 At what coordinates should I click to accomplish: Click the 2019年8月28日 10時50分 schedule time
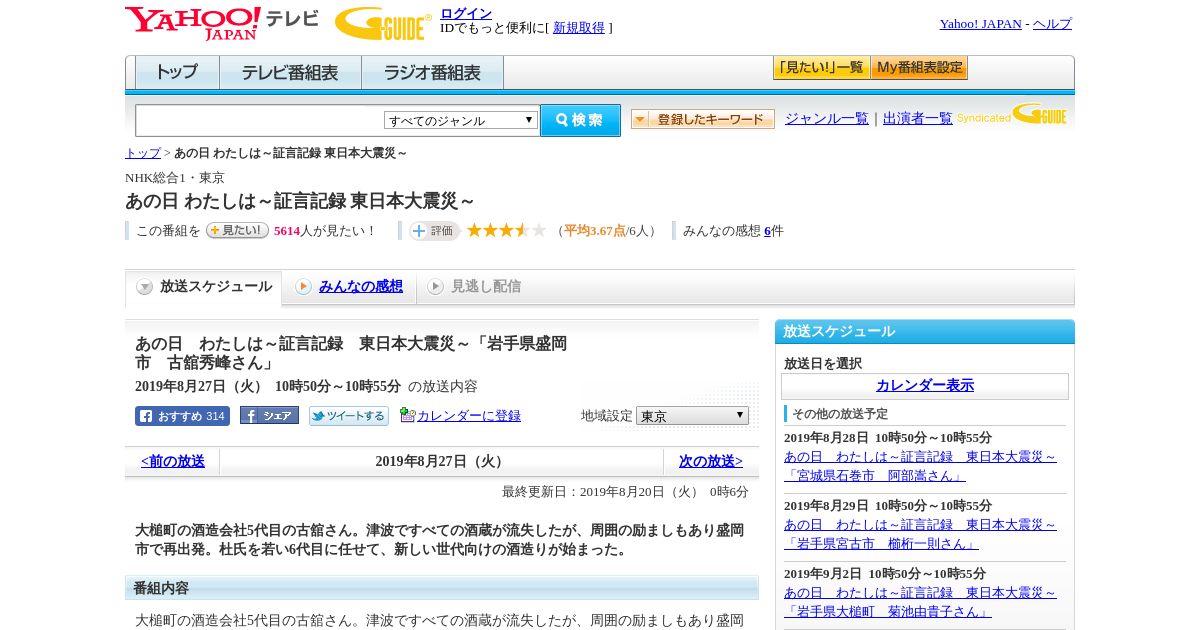coord(888,438)
